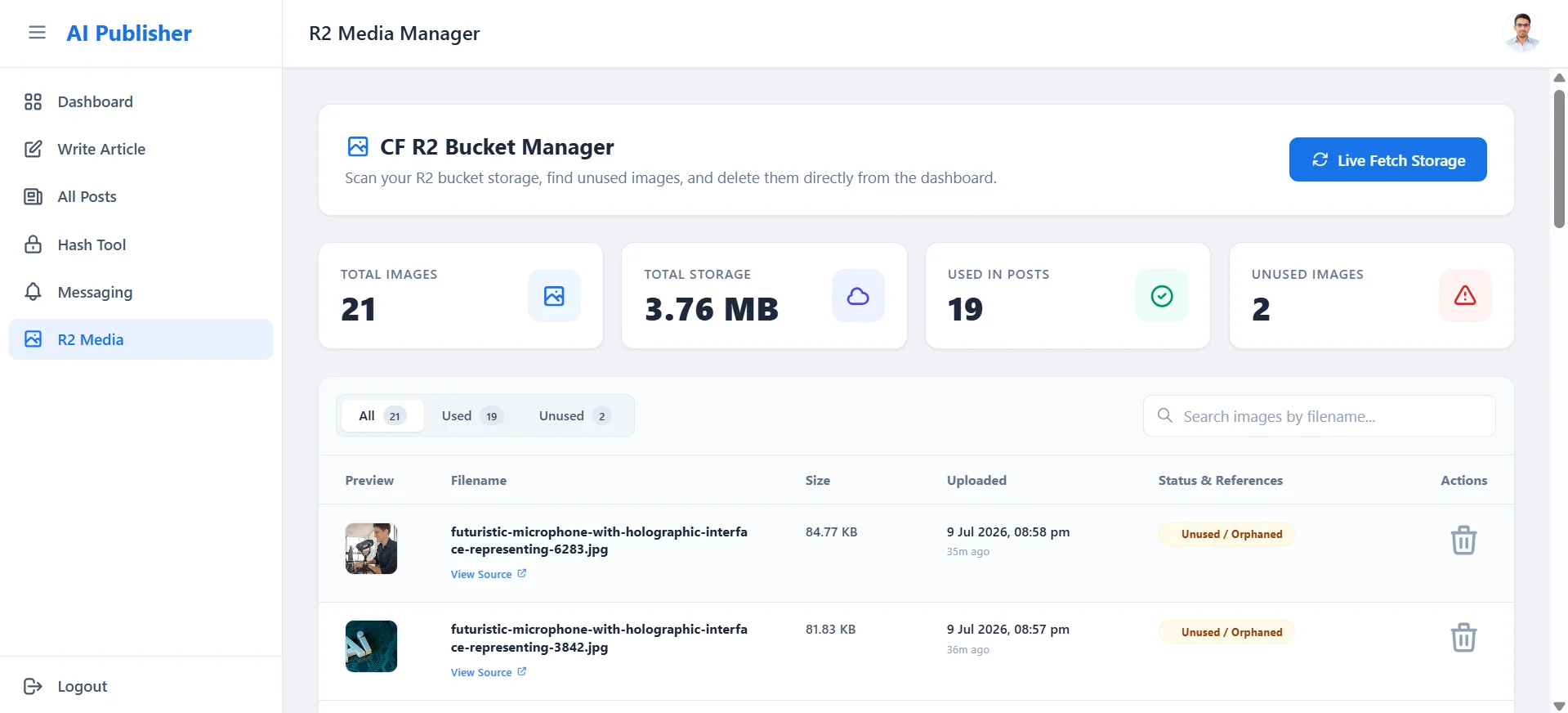Open All Posts from sidebar
Image resolution: width=1568 pixels, height=713 pixels.
(x=141, y=196)
